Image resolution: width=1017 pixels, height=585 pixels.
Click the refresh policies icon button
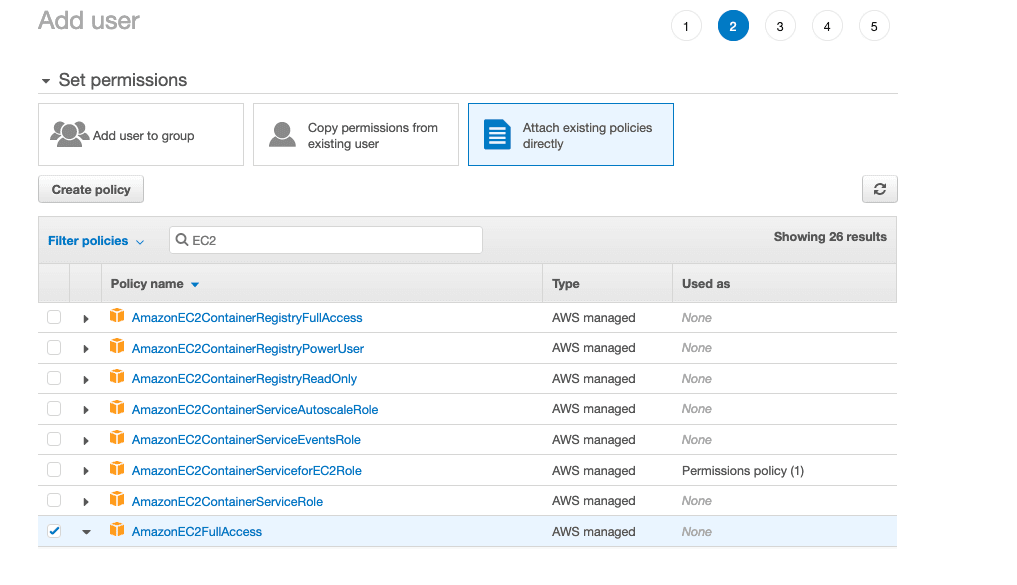coord(879,189)
